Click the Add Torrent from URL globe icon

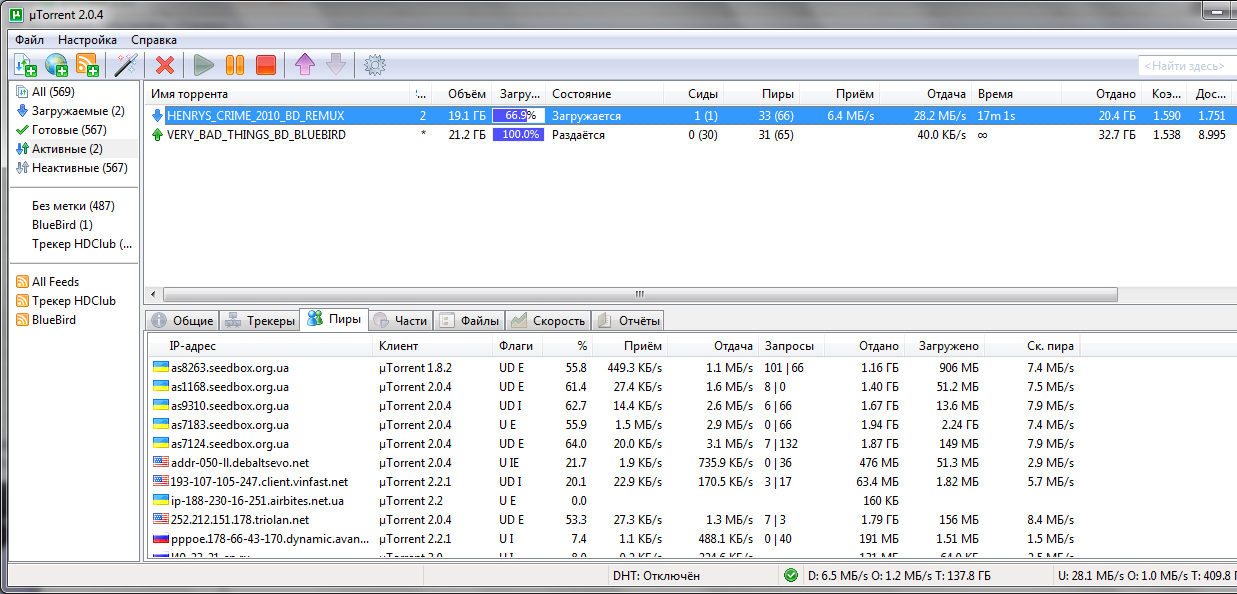coord(56,65)
